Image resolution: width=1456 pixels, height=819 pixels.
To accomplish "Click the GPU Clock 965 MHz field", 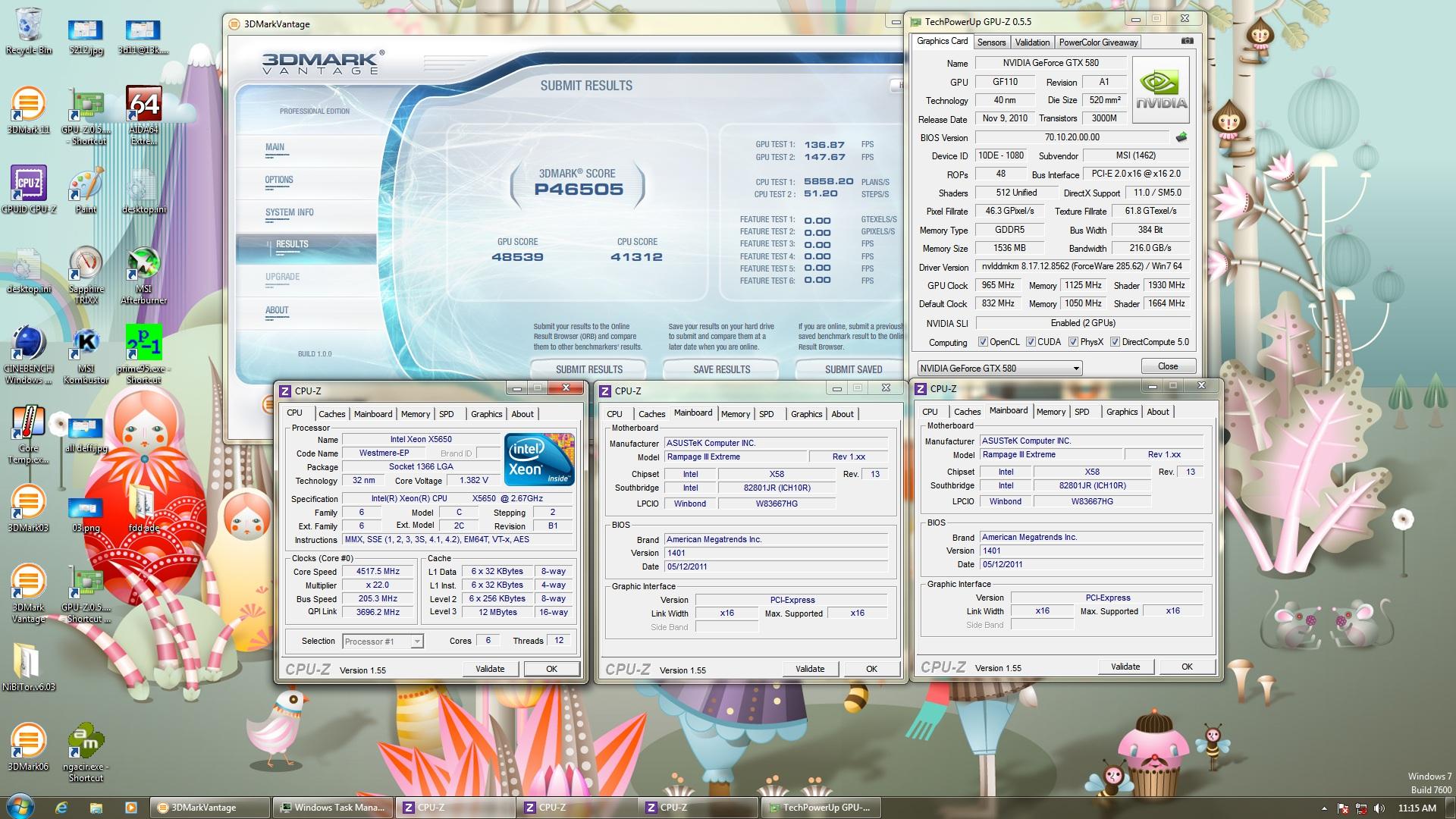I will tap(998, 285).
